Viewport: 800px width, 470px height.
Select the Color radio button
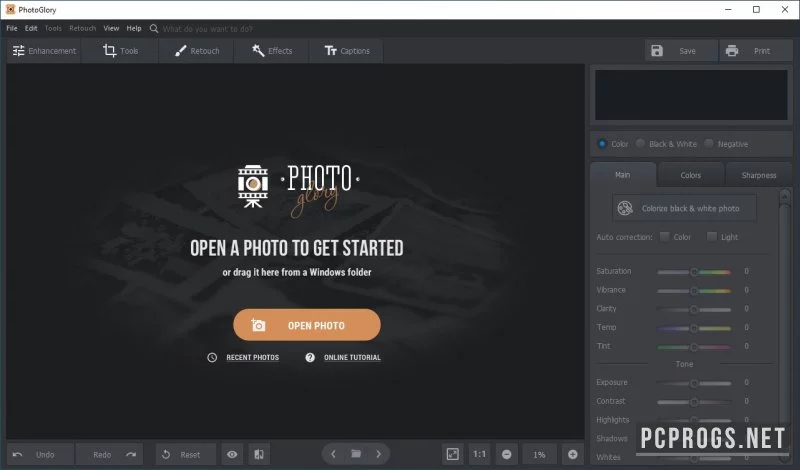603,144
